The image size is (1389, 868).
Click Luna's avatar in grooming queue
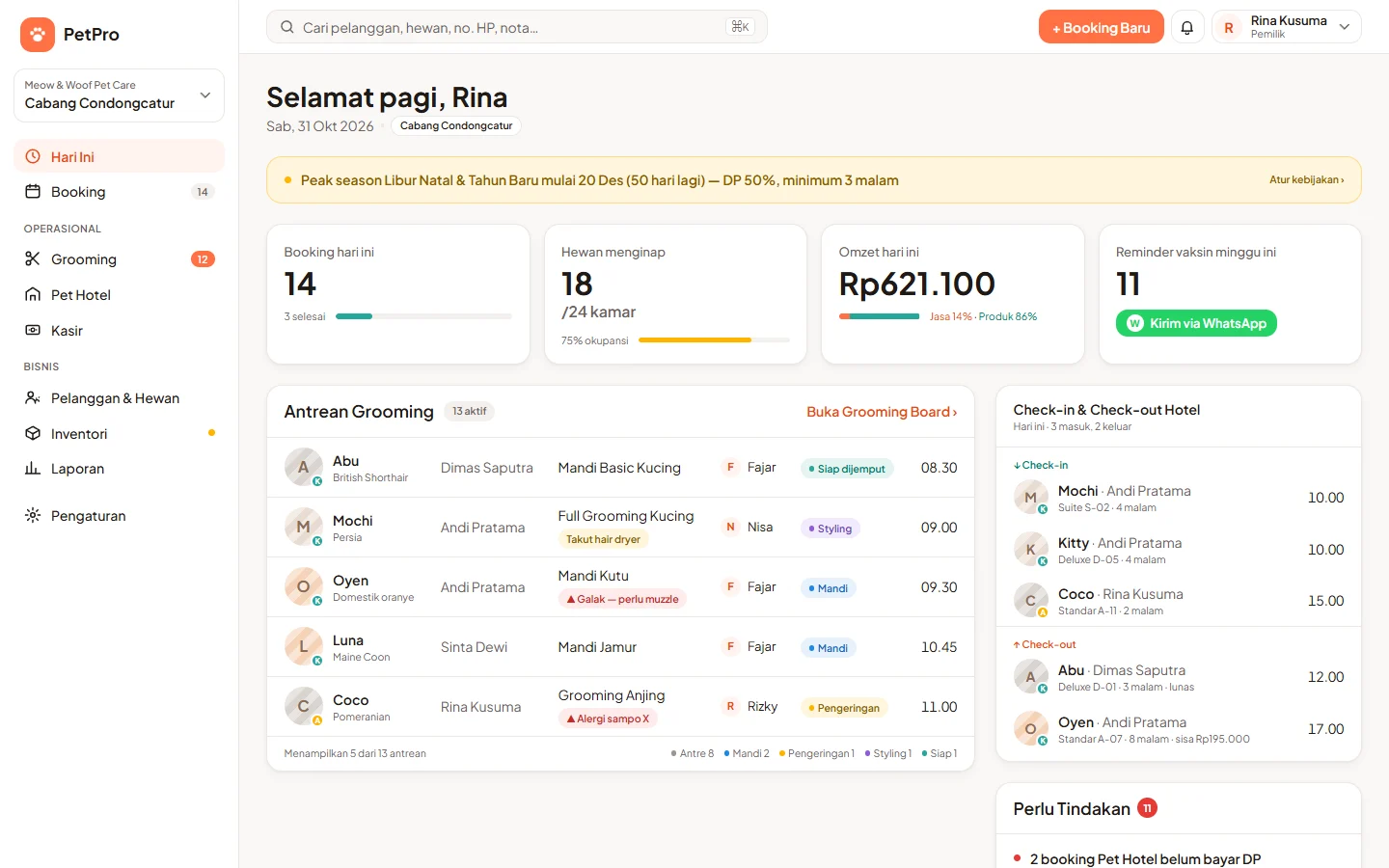pyautogui.click(x=304, y=646)
